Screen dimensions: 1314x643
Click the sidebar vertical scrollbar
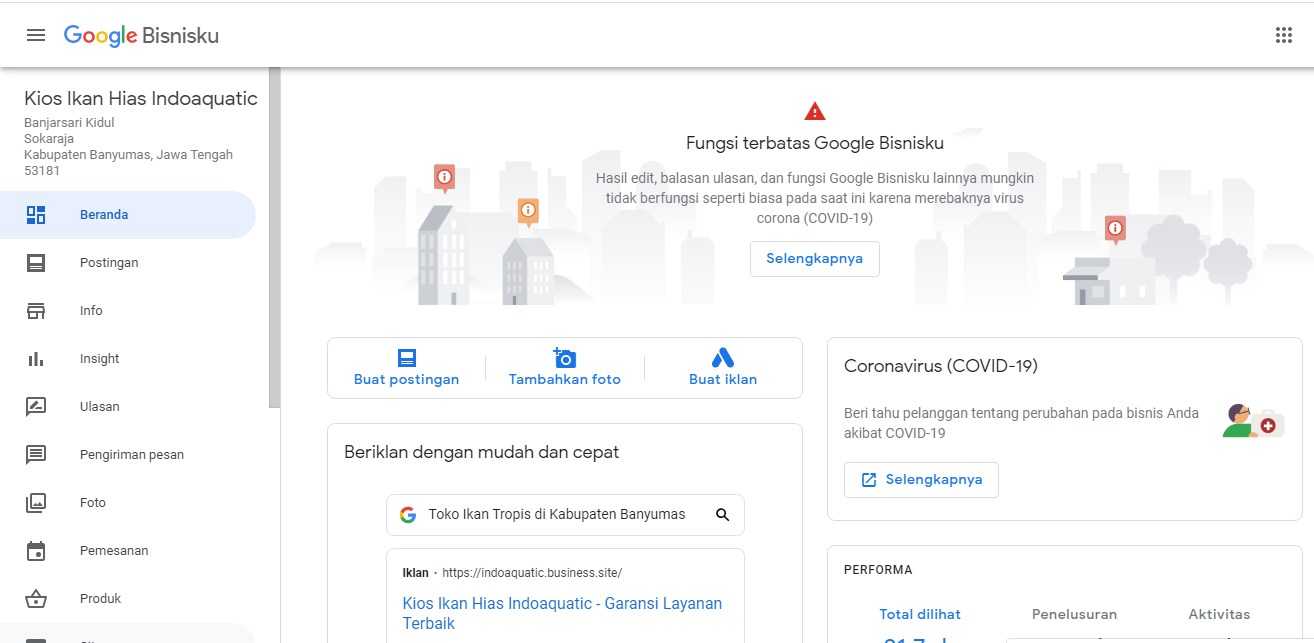(x=274, y=238)
